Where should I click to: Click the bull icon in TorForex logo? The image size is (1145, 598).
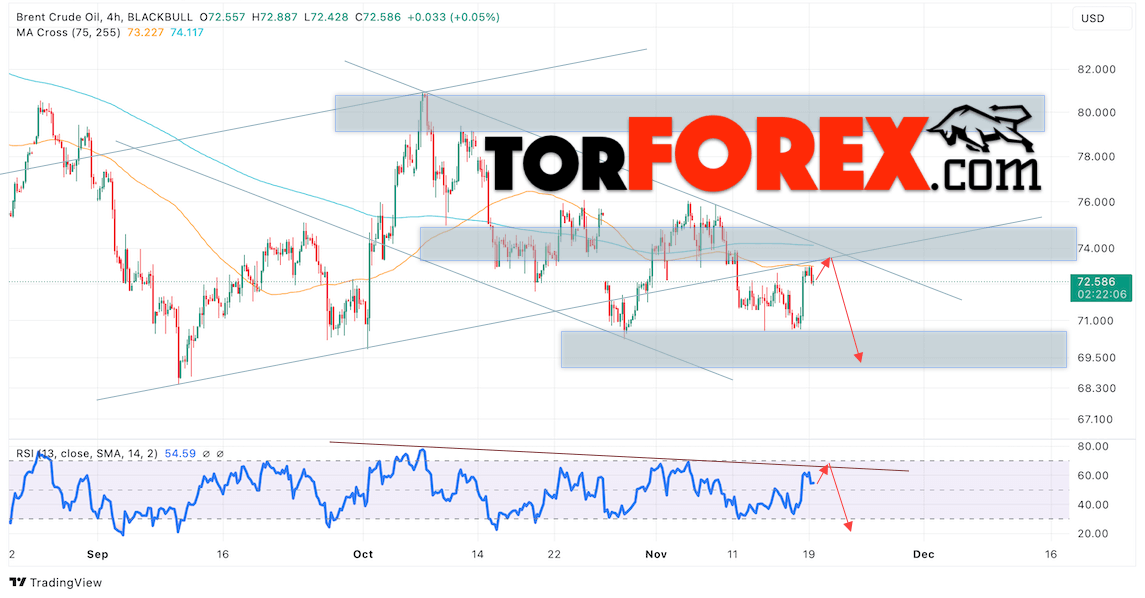tap(986, 135)
